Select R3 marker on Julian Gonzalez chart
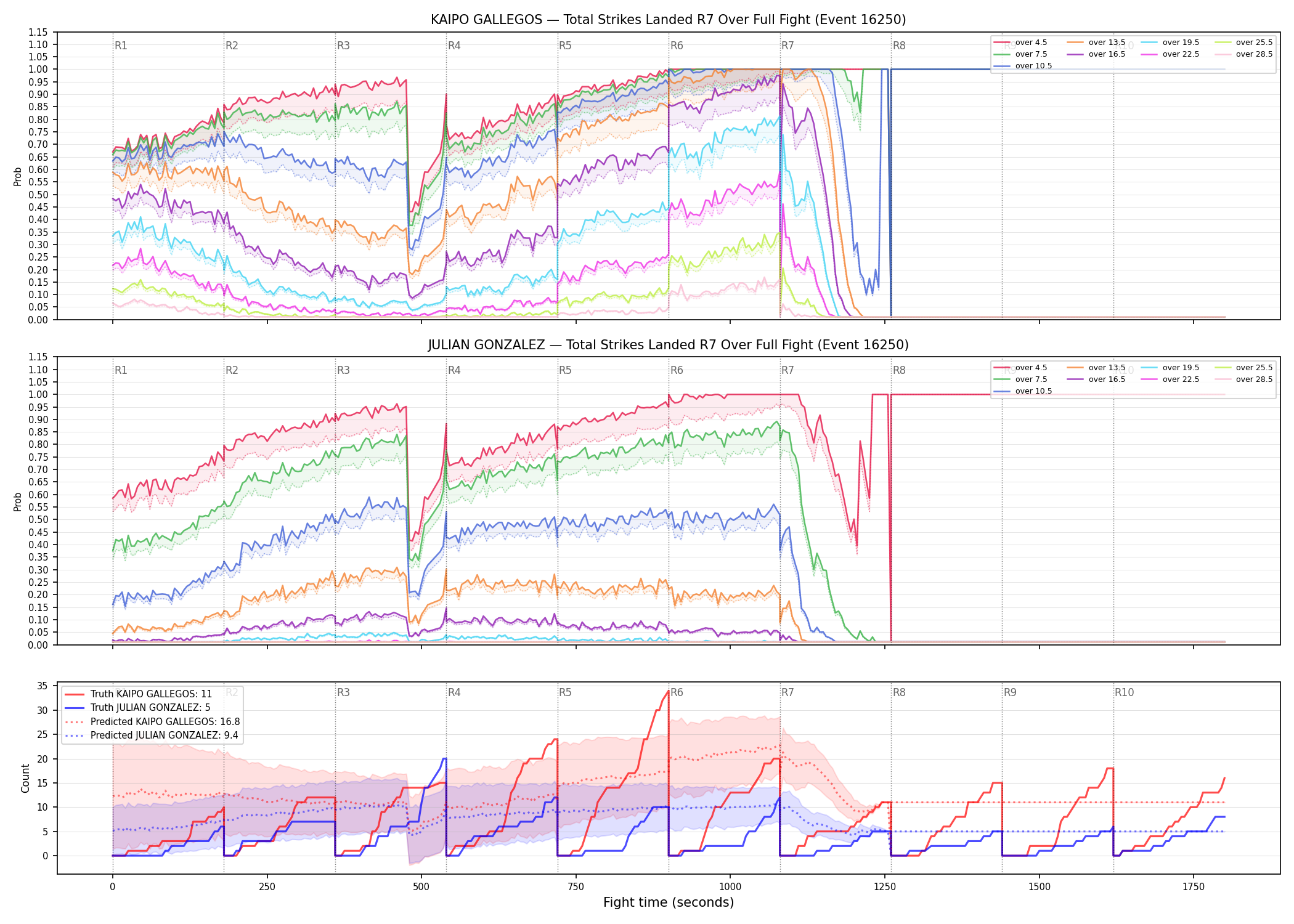Image resolution: width=1294 pixels, height=924 pixels. [343, 370]
